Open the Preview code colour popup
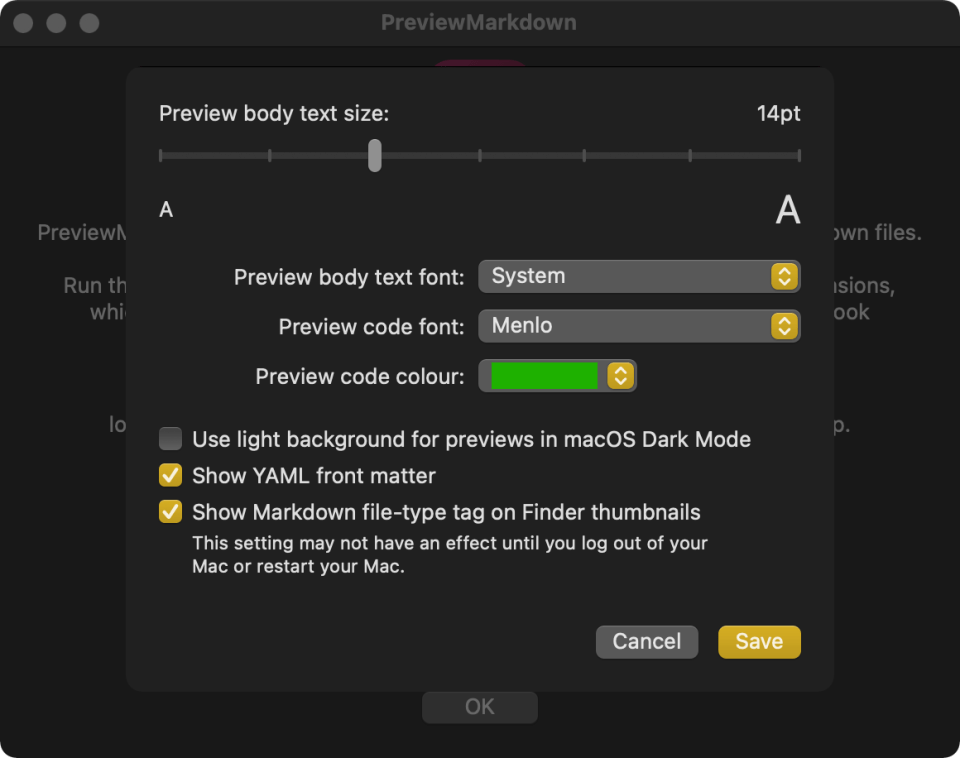The image size is (960, 758). [557, 376]
